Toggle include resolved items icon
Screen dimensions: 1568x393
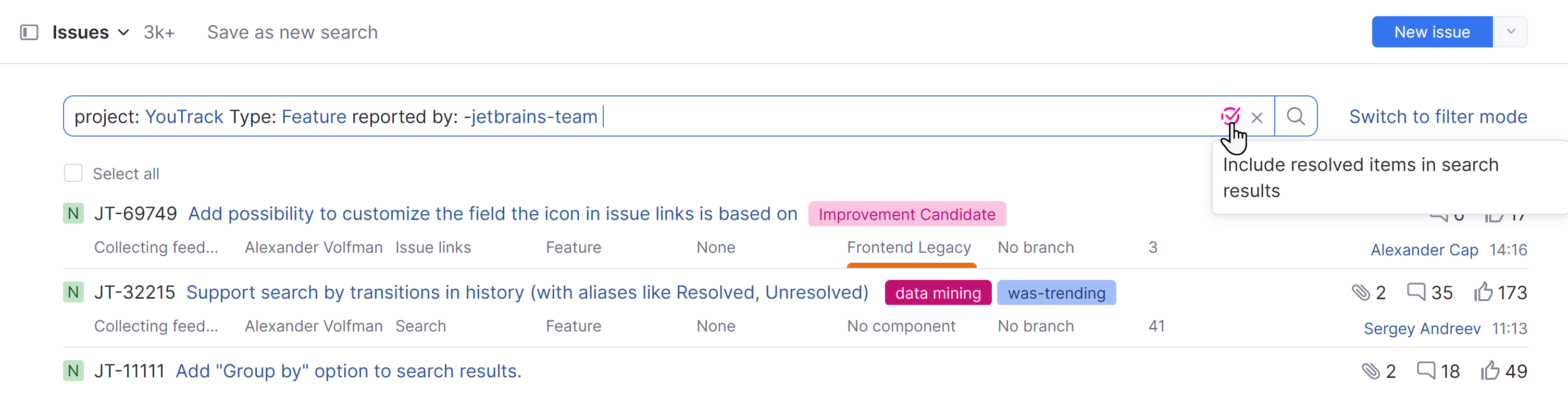coord(1229,116)
